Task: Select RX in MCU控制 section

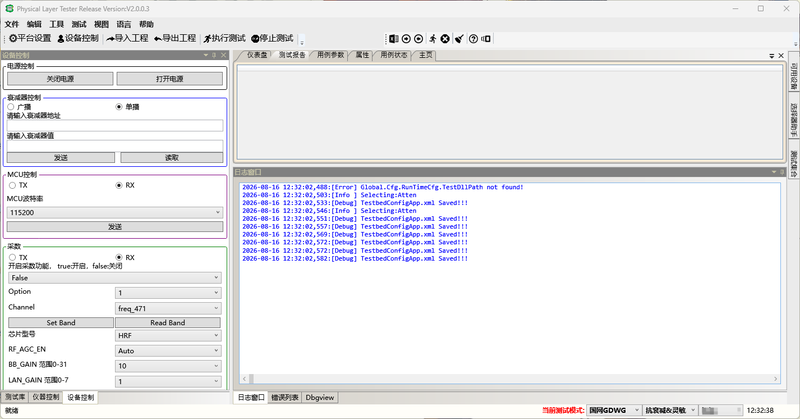Action: [119, 185]
